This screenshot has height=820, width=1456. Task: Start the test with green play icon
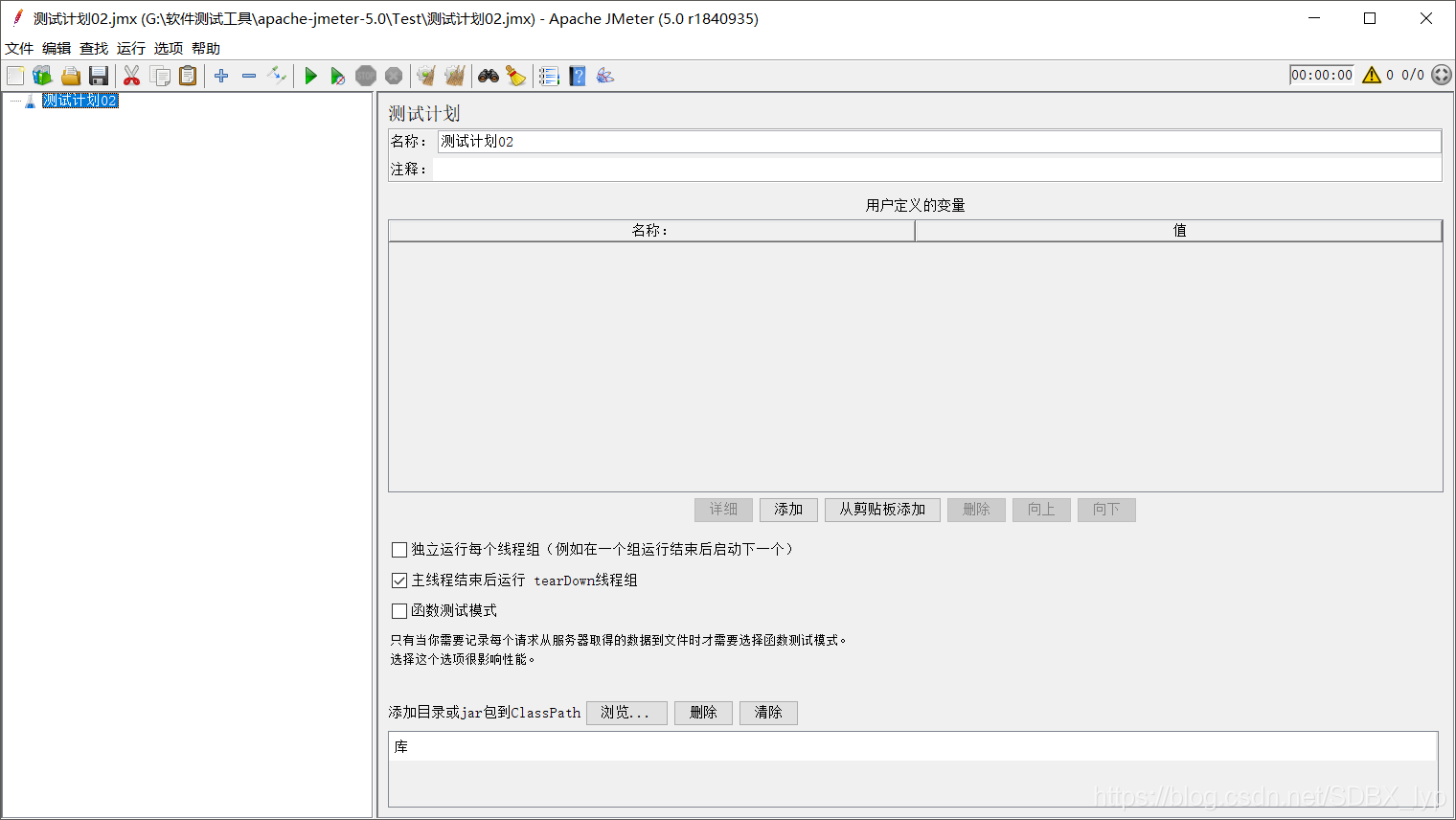[310, 76]
